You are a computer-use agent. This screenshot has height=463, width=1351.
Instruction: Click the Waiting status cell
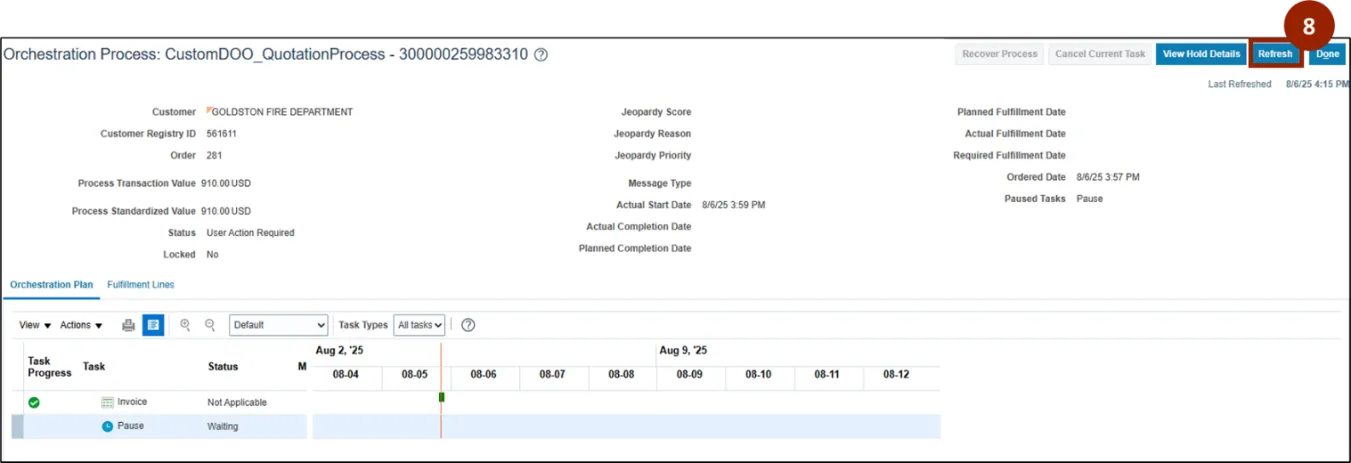coord(223,426)
